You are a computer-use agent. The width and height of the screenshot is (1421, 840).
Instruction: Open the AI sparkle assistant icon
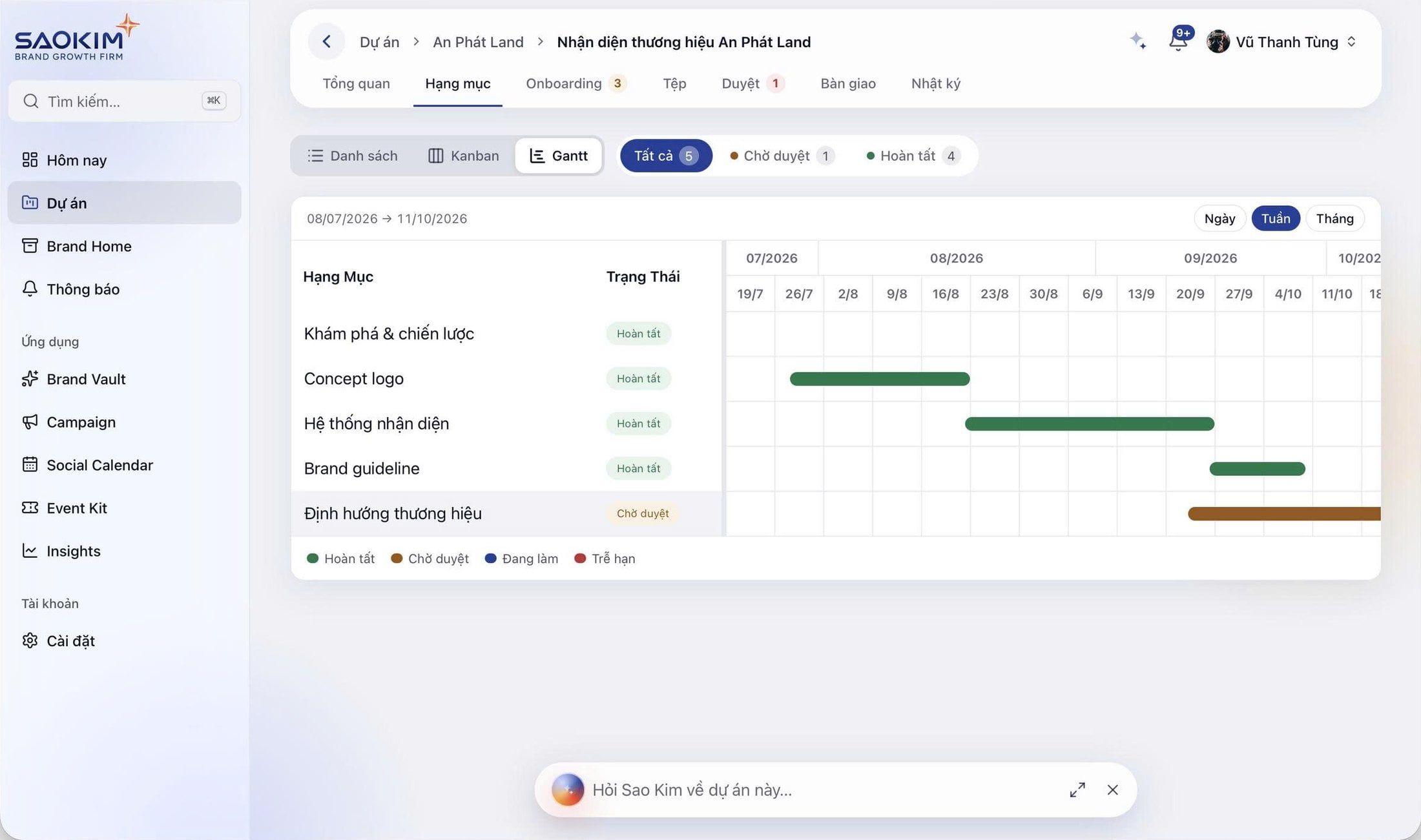(x=1138, y=41)
